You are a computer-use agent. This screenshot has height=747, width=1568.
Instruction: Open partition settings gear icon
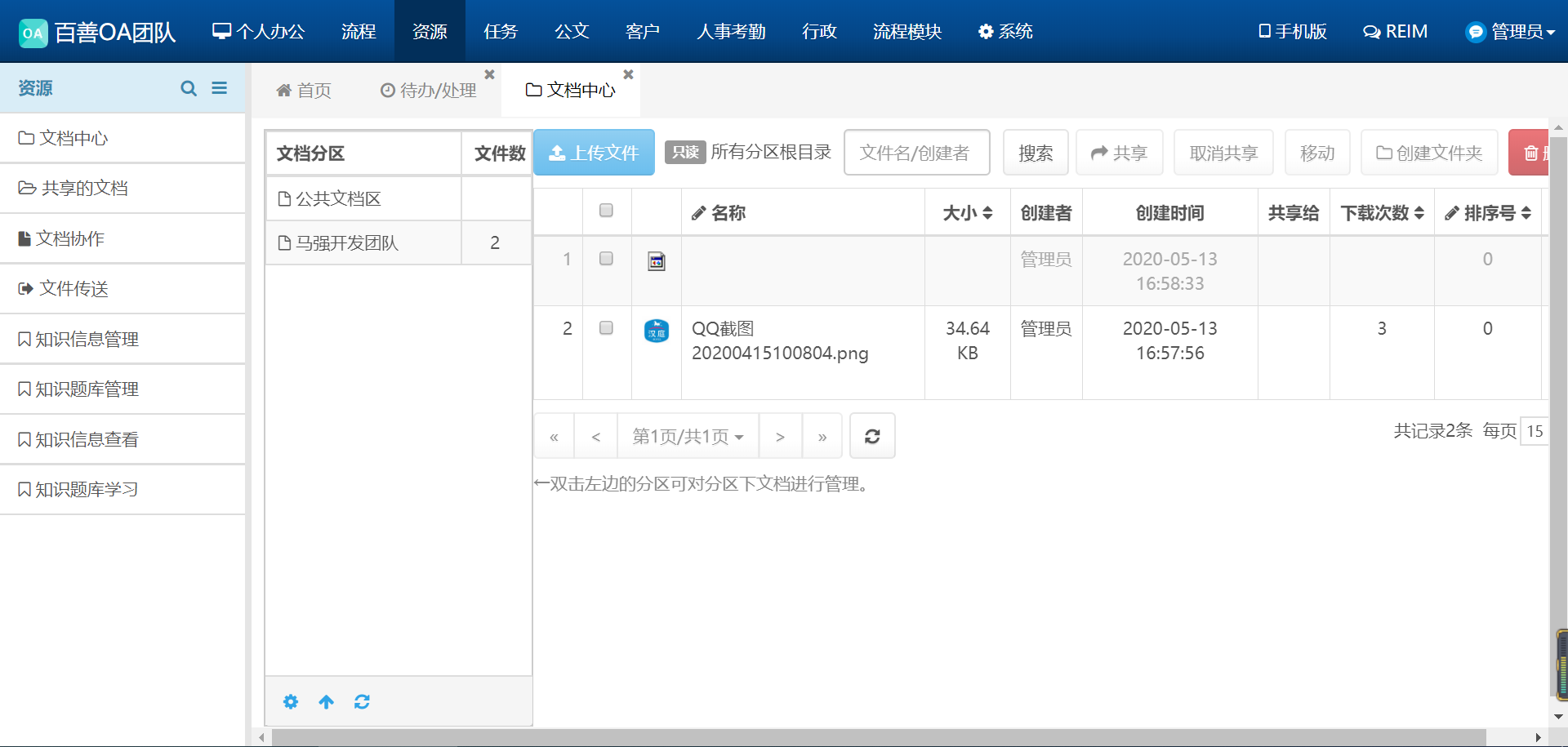(291, 702)
